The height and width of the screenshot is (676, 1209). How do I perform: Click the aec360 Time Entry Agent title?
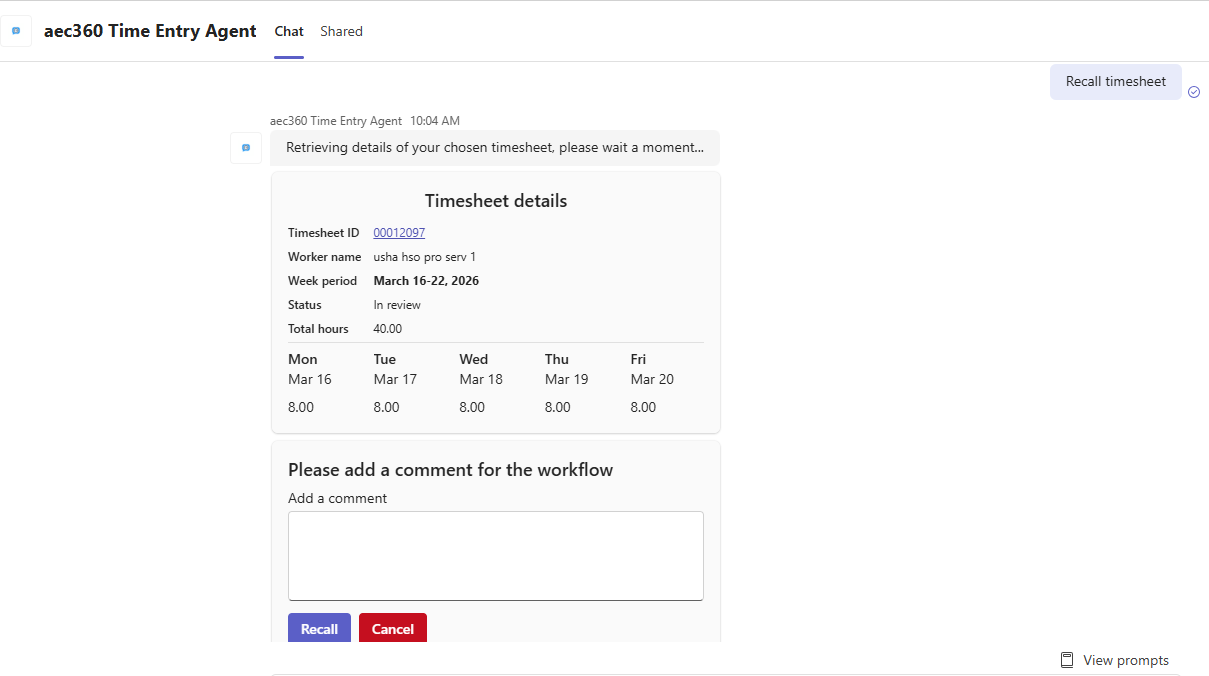tap(150, 31)
